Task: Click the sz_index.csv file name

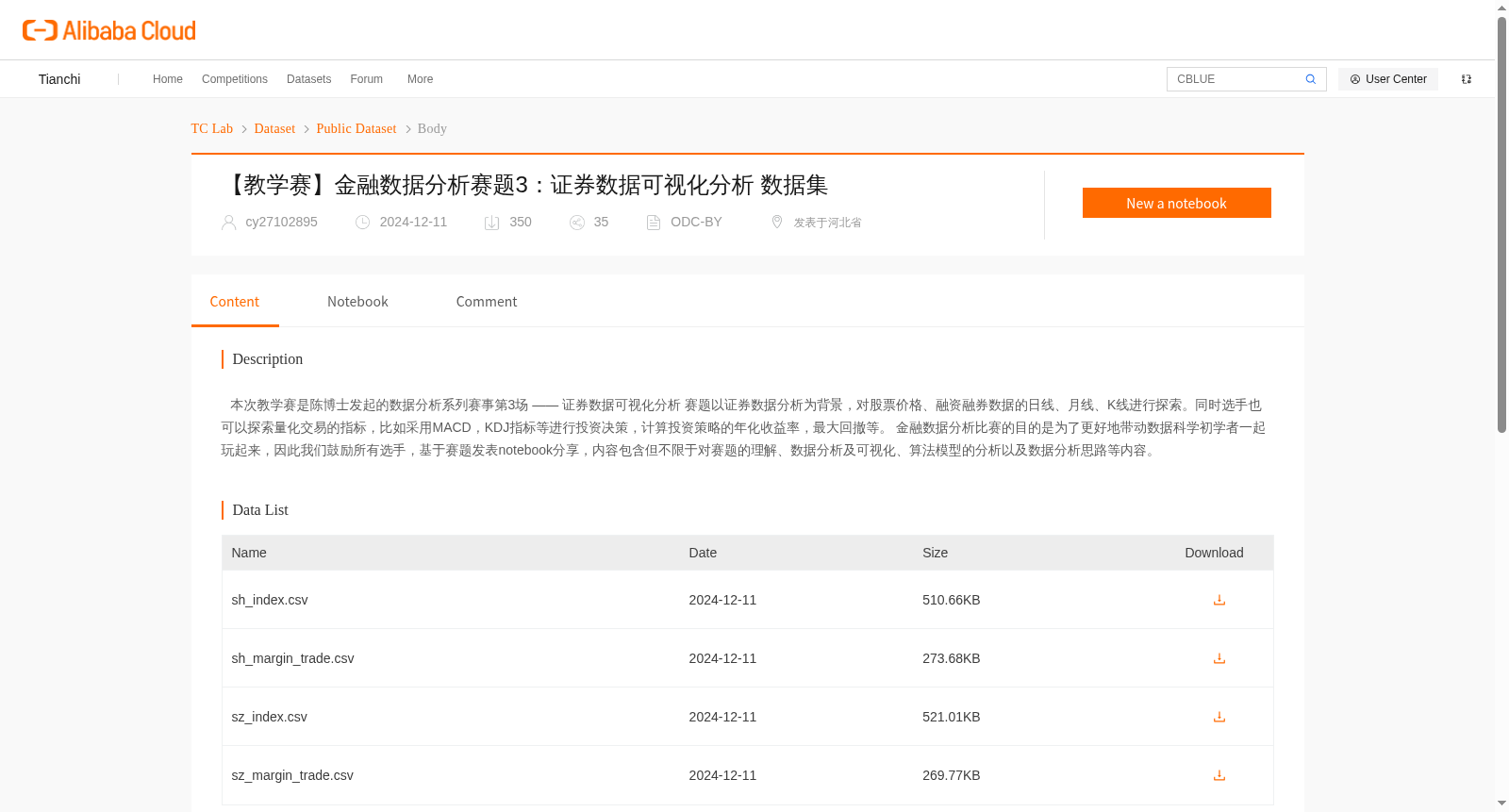Action: (x=270, y=717)
